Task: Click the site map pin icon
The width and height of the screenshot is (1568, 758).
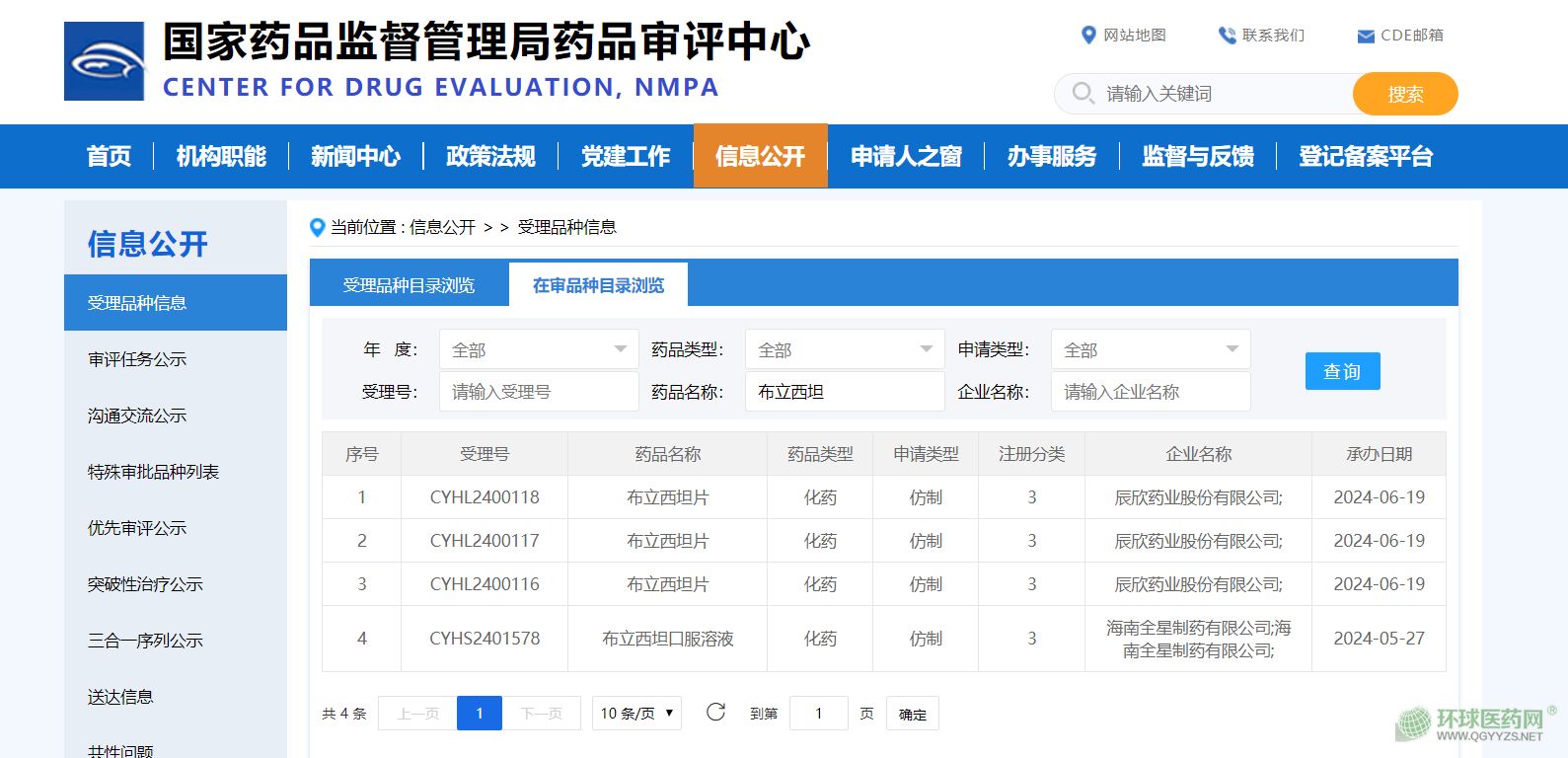Action: point(1088,36)
